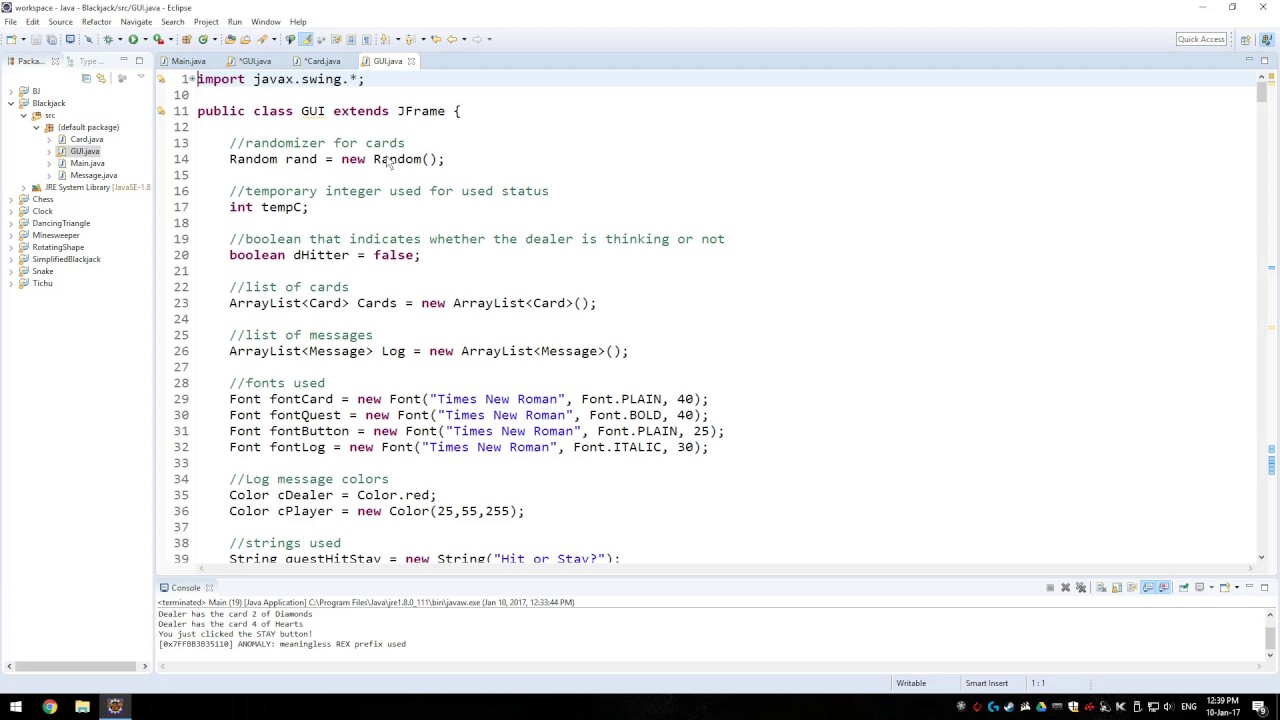Image resolution: width=1280 pixels, height=720 pixels.
Task: Open the Refactor menu
Action: click(x=96, y=21)
